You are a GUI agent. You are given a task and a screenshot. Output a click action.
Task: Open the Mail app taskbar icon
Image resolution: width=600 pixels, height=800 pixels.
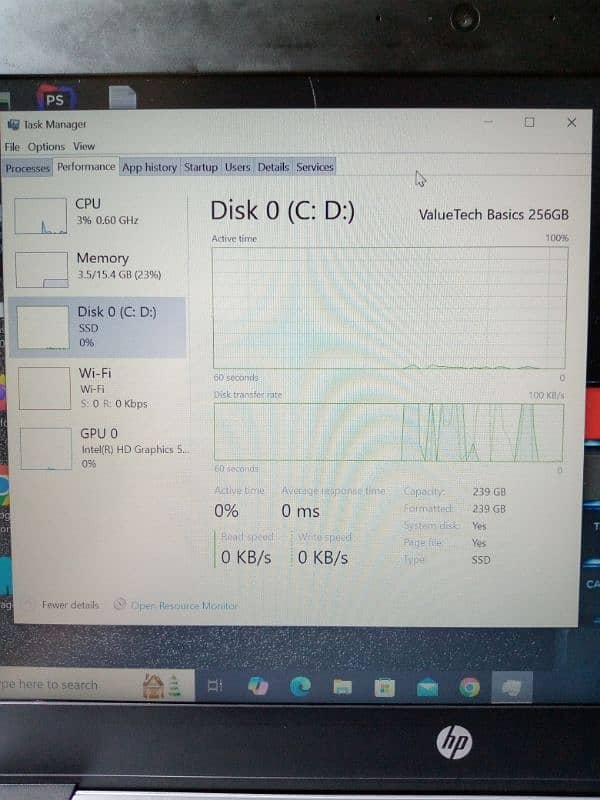coord(428,687)
